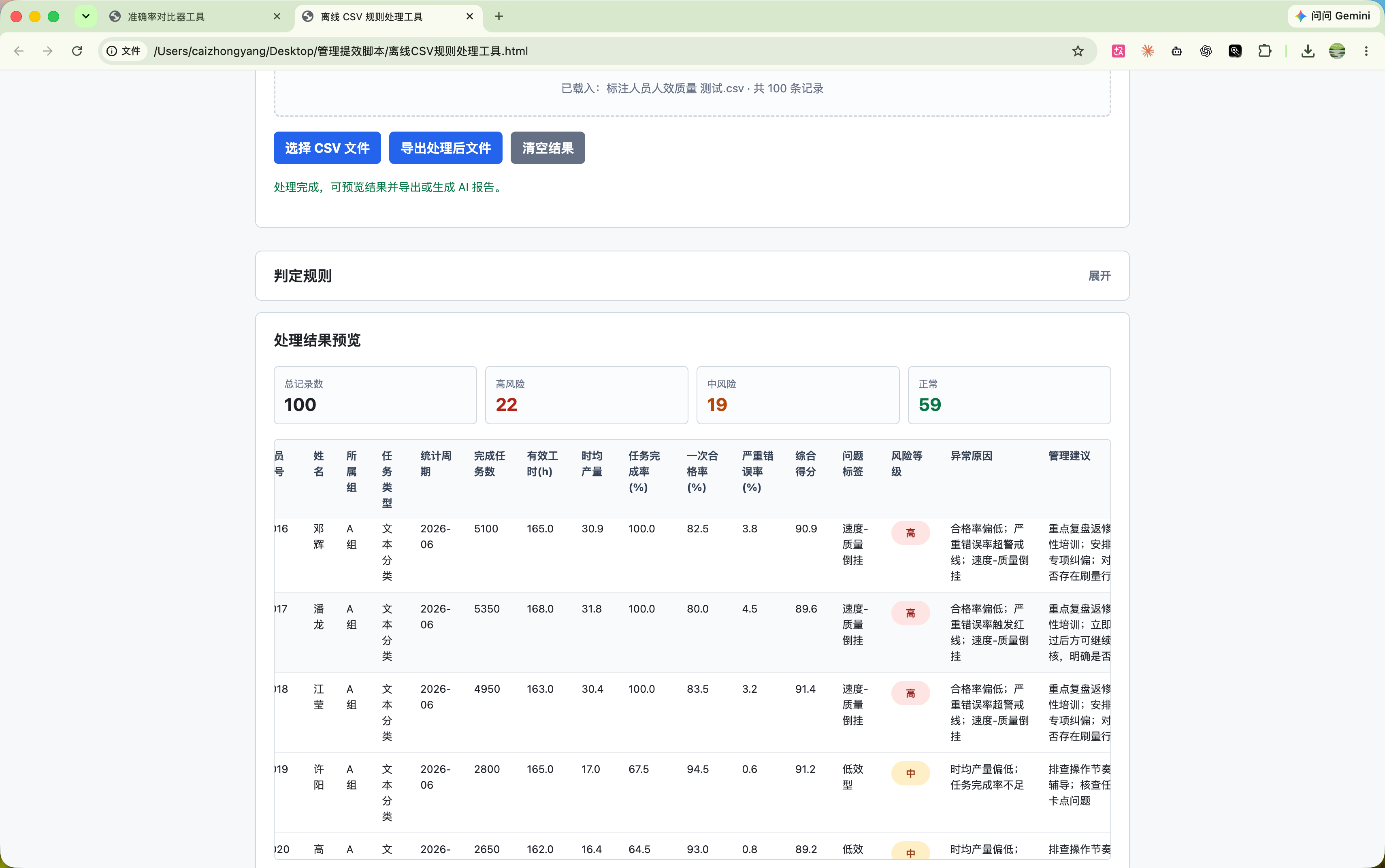1385x868 pixels.
Task: Click the green 处理完成 status message
Action: pos(389,187)
